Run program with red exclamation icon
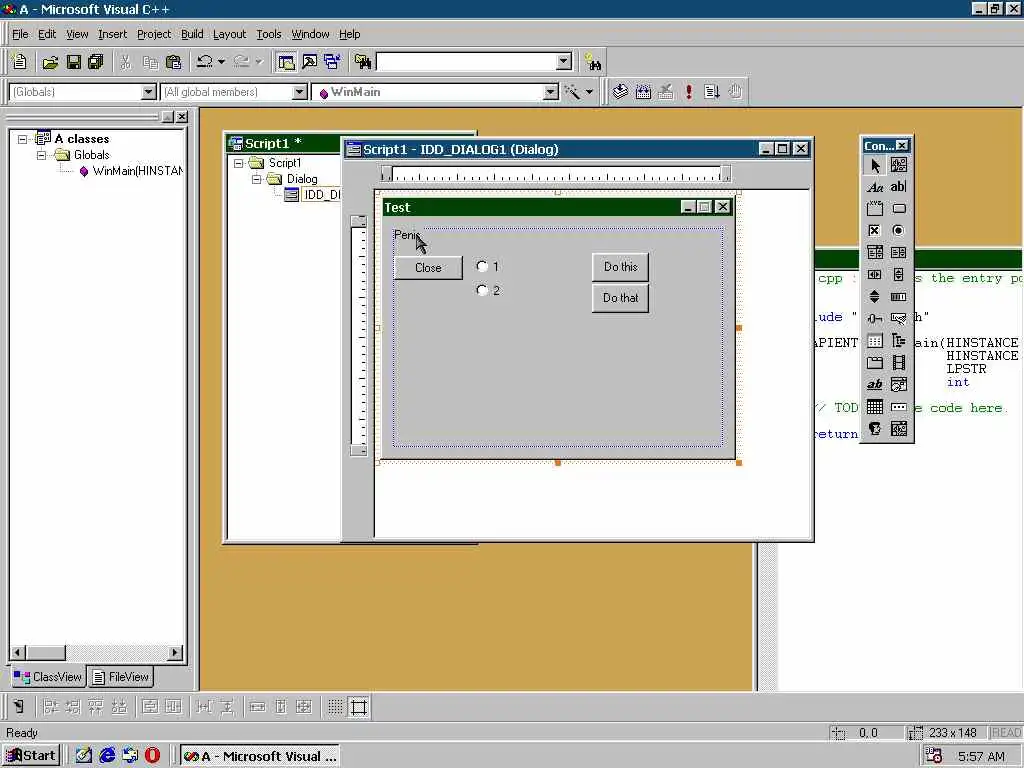1024x768 pixels. tap(688, 92)
